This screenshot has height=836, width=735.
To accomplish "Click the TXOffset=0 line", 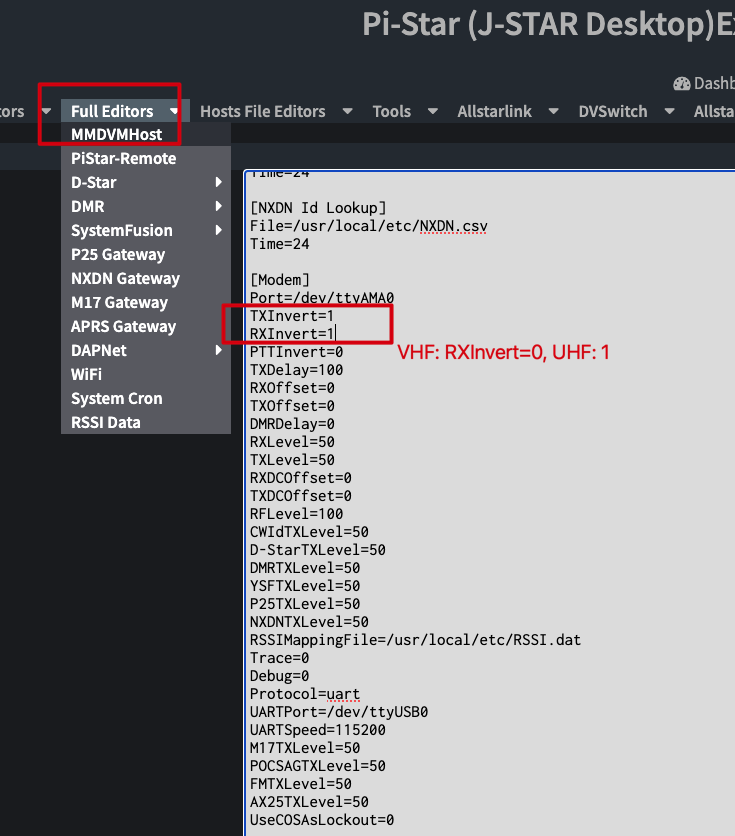I will click(292, 406).
